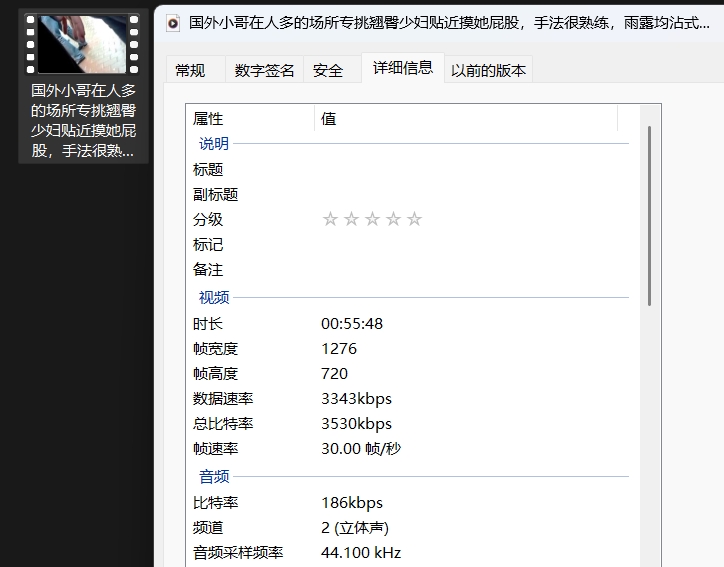Click the 帧高度 property label
The height and width of the screenshot is (567, 724).
click(215, 374)
